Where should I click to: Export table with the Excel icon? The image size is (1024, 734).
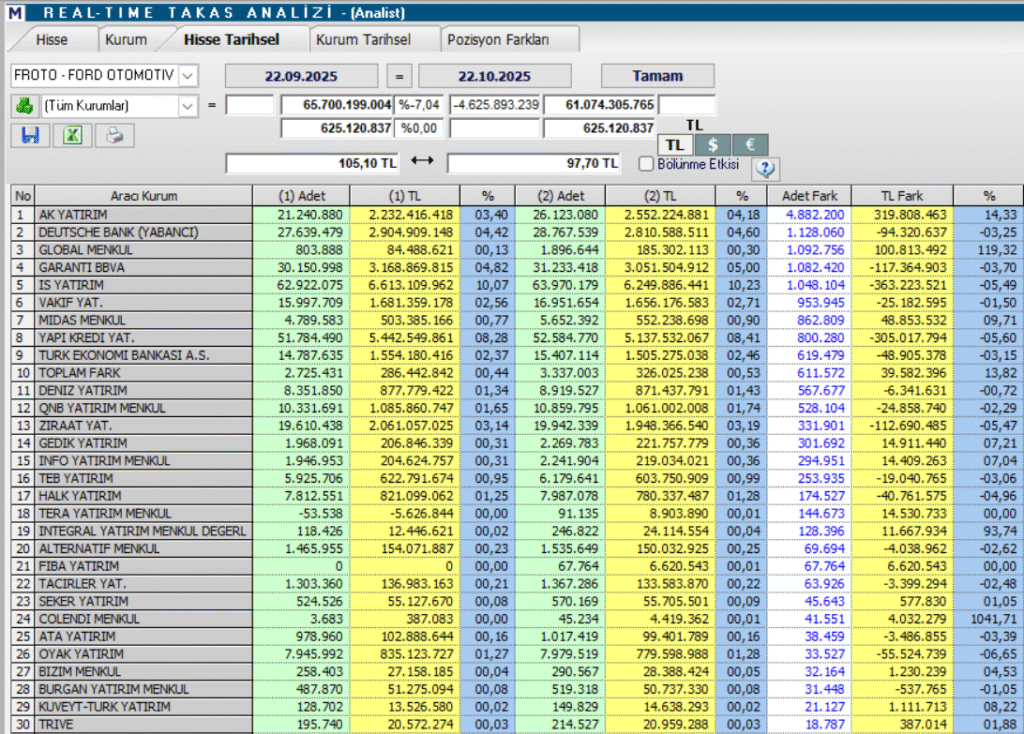pyautogui.click(x=73, y=135)
